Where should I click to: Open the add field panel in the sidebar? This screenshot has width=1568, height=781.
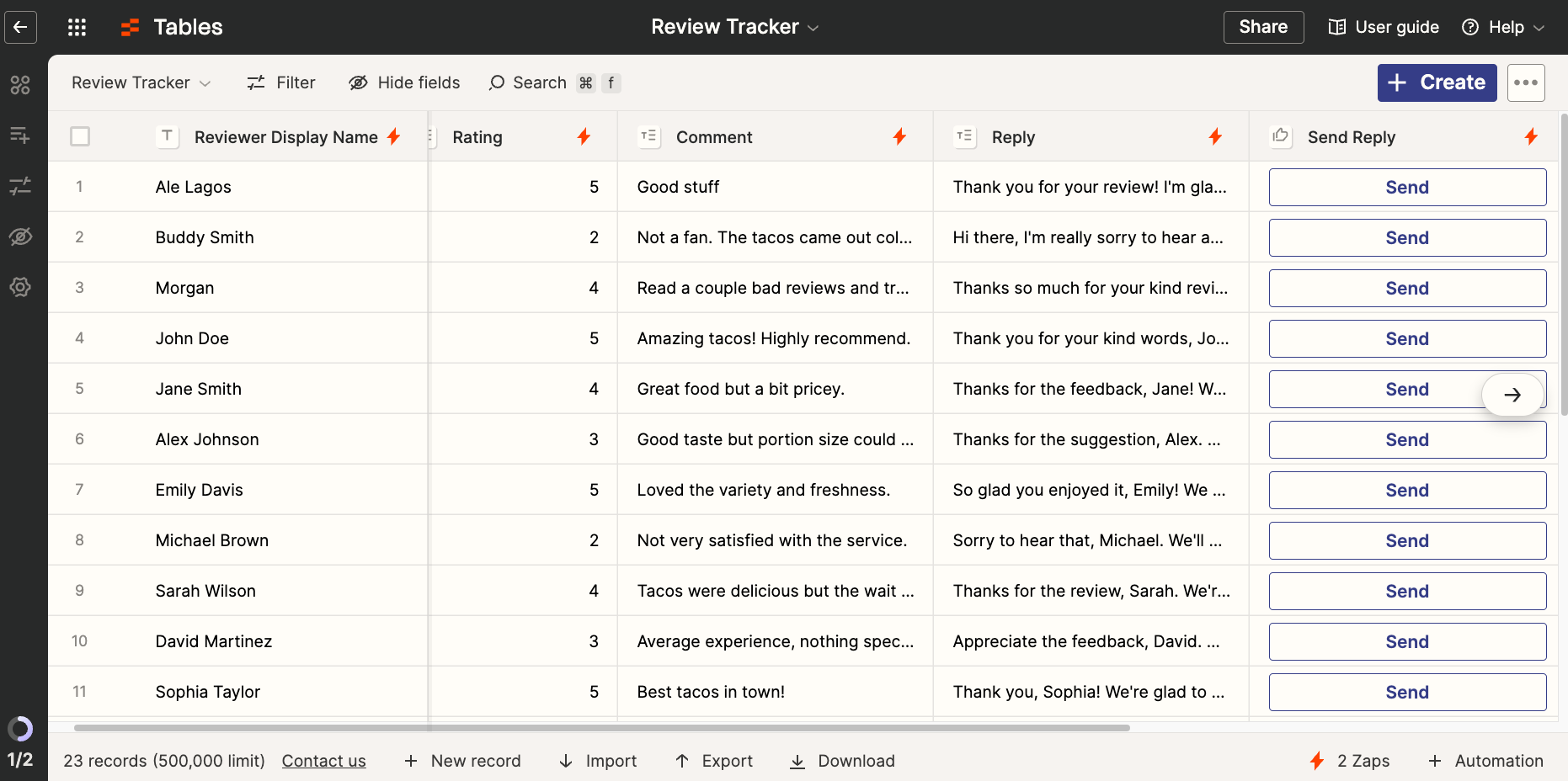pos(22,135)
